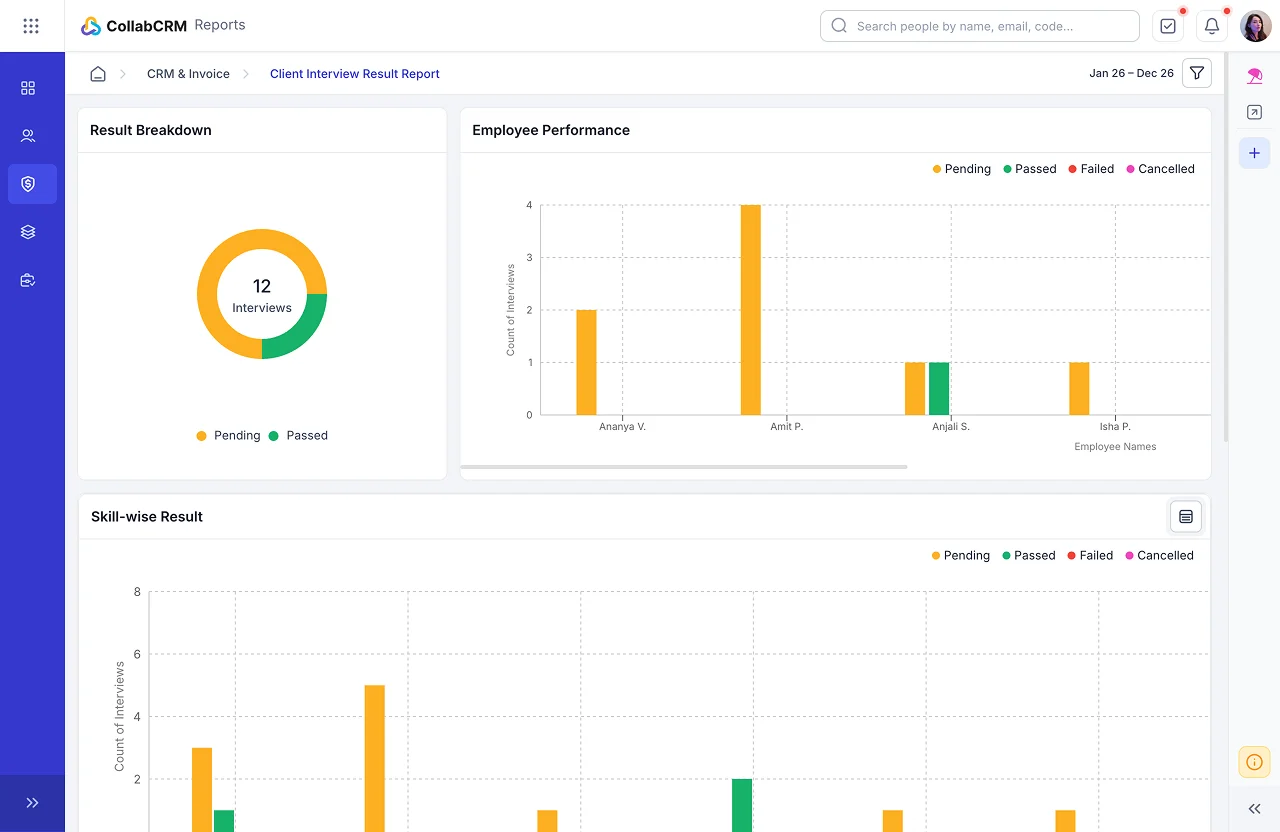Toggle Pending legend in Skill-wise Result

tap(961, 555)
